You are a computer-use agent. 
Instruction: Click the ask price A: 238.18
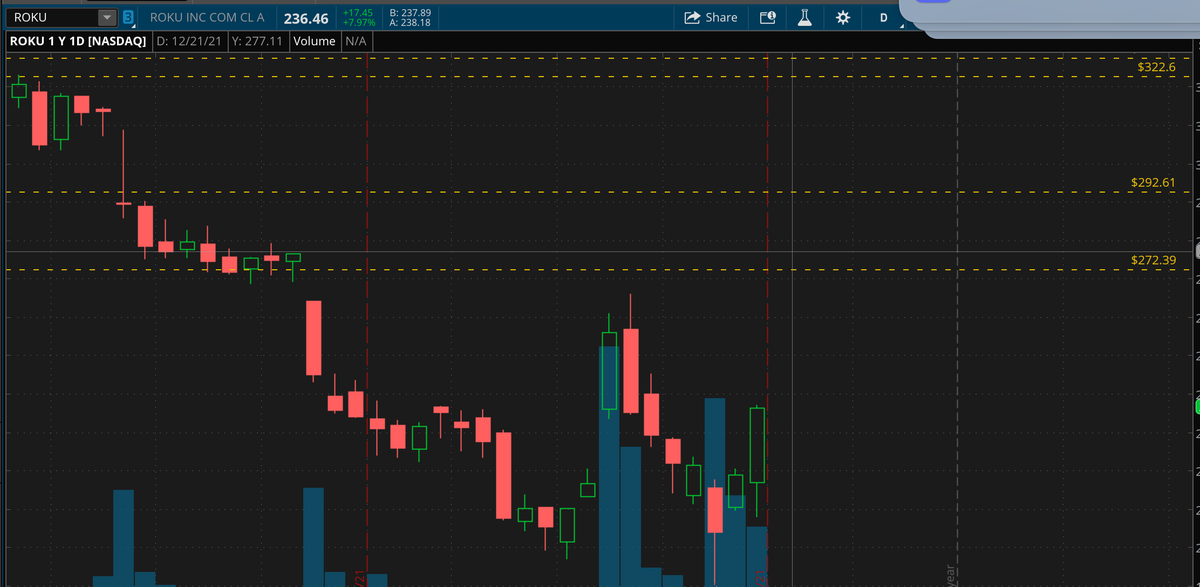coord(409,23)
